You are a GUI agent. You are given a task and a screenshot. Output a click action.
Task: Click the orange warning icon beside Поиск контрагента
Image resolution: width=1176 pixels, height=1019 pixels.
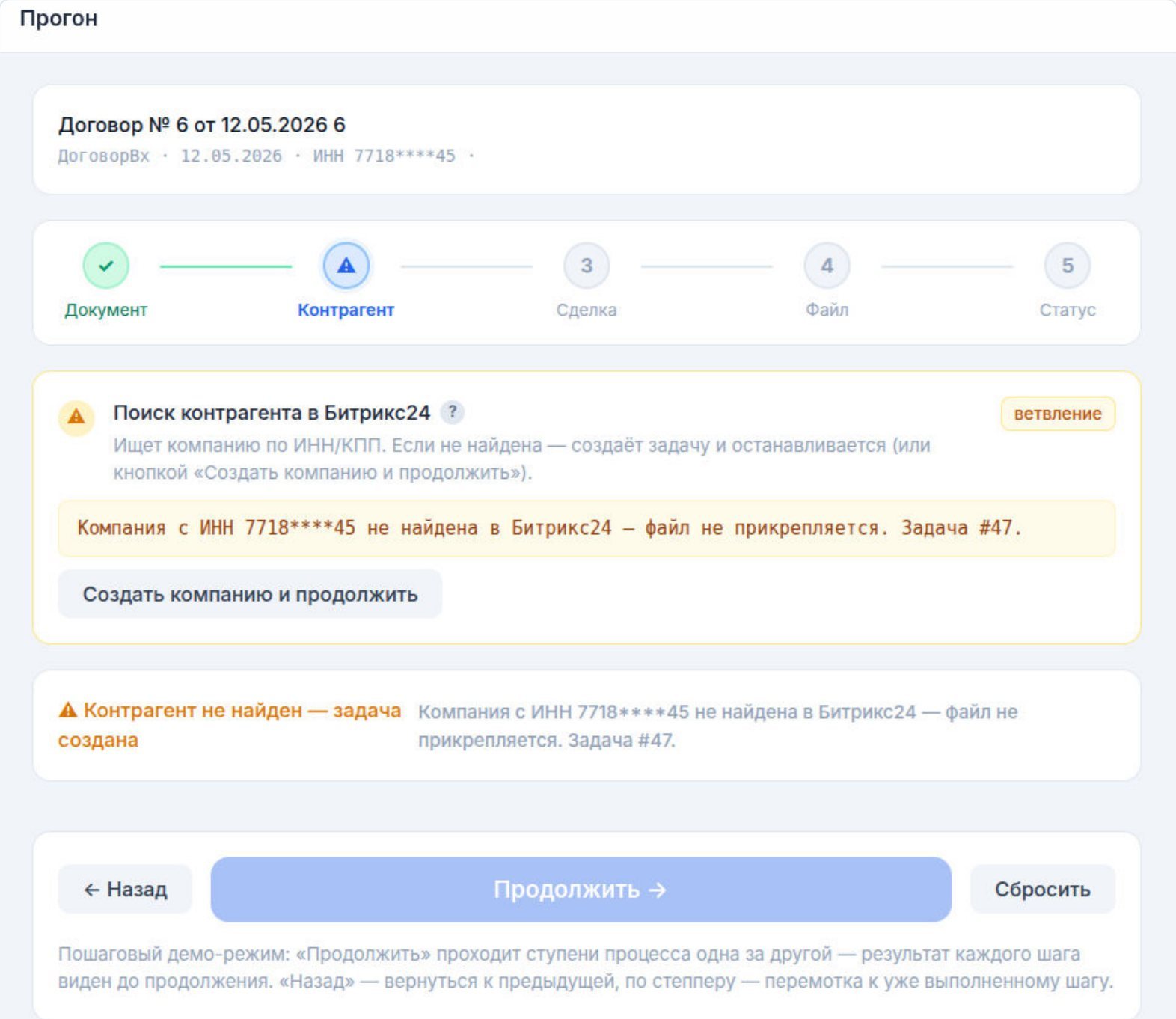[x=76, y=417]
